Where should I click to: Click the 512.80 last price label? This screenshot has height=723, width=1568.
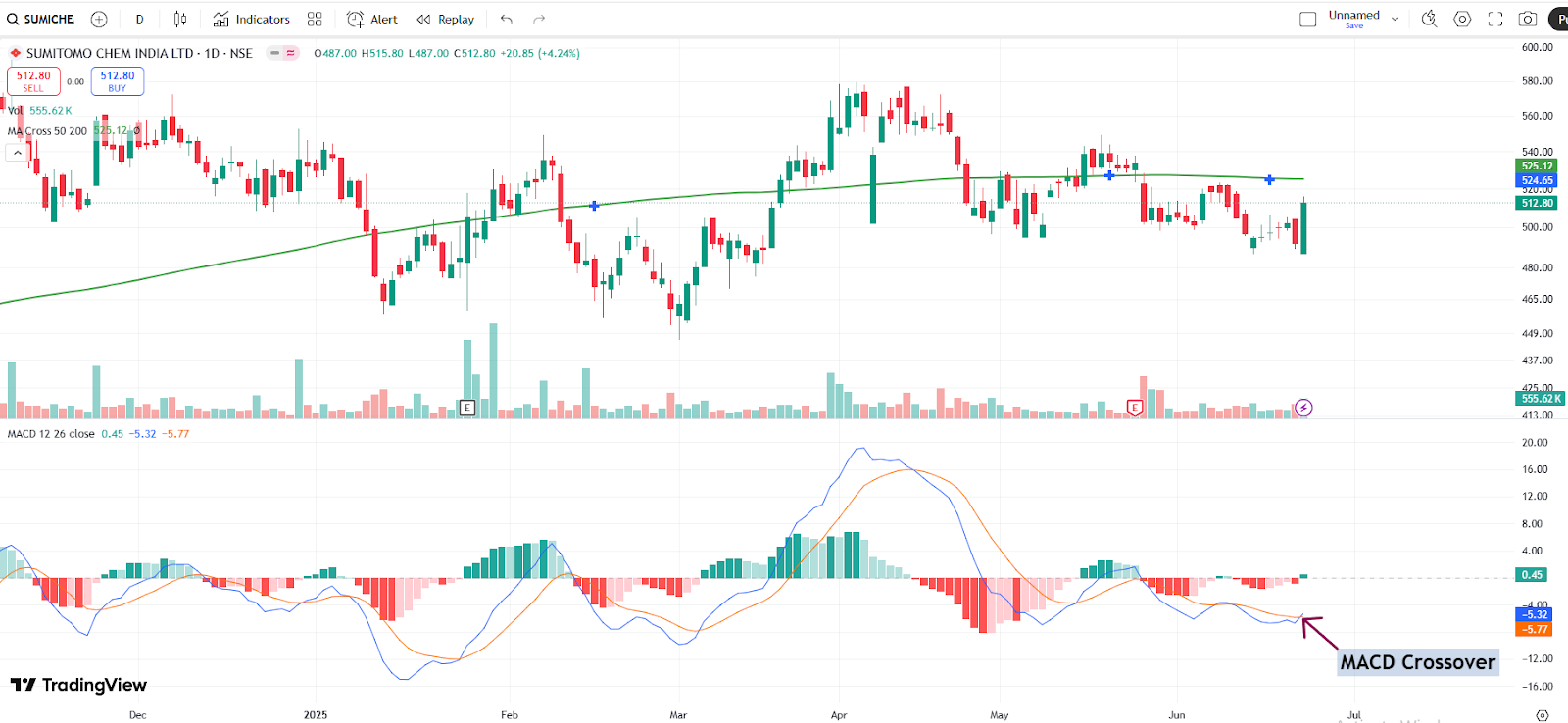1537,203
